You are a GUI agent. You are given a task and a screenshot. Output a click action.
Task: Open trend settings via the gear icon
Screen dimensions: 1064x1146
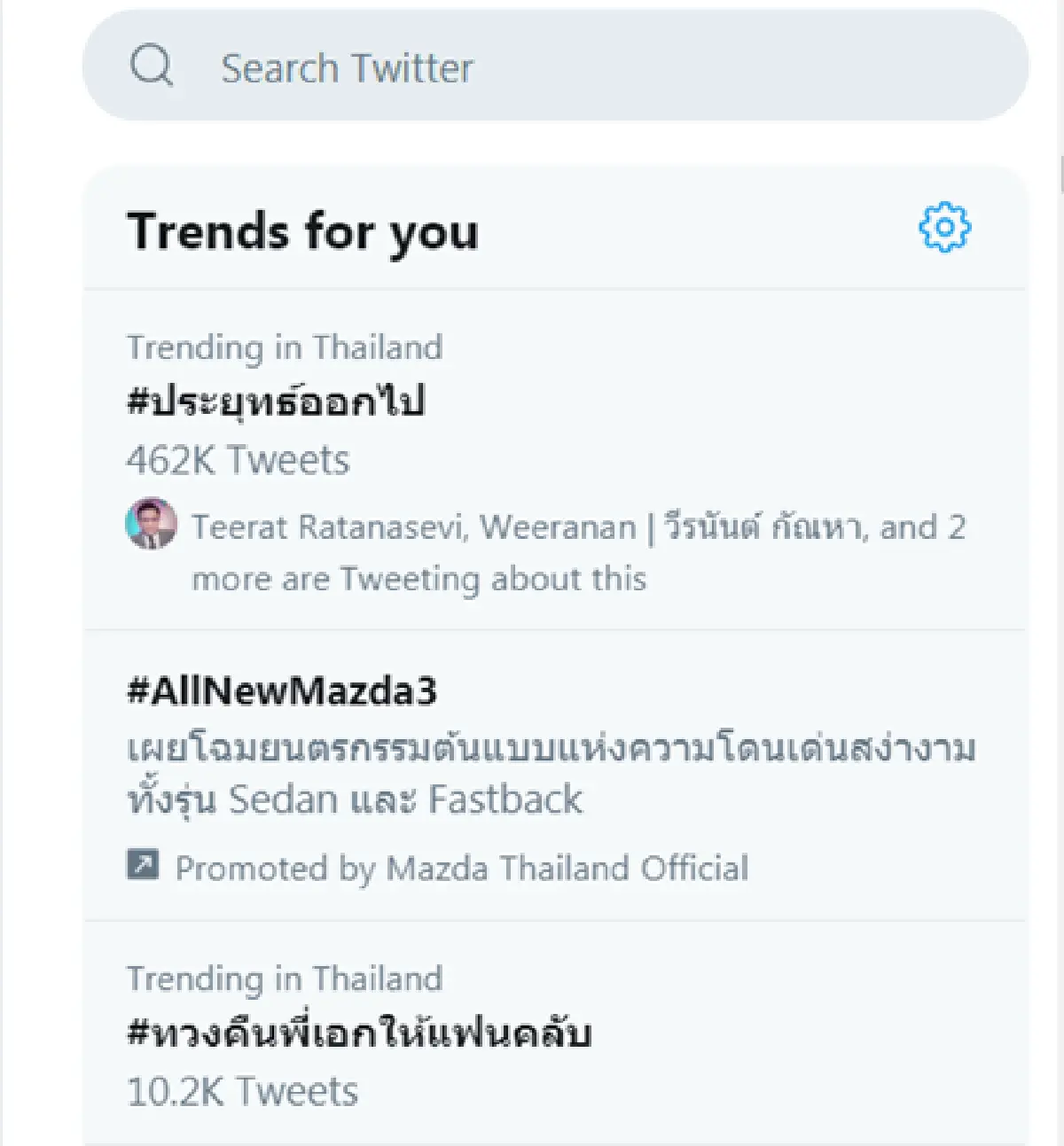click(x=944, y=228)
